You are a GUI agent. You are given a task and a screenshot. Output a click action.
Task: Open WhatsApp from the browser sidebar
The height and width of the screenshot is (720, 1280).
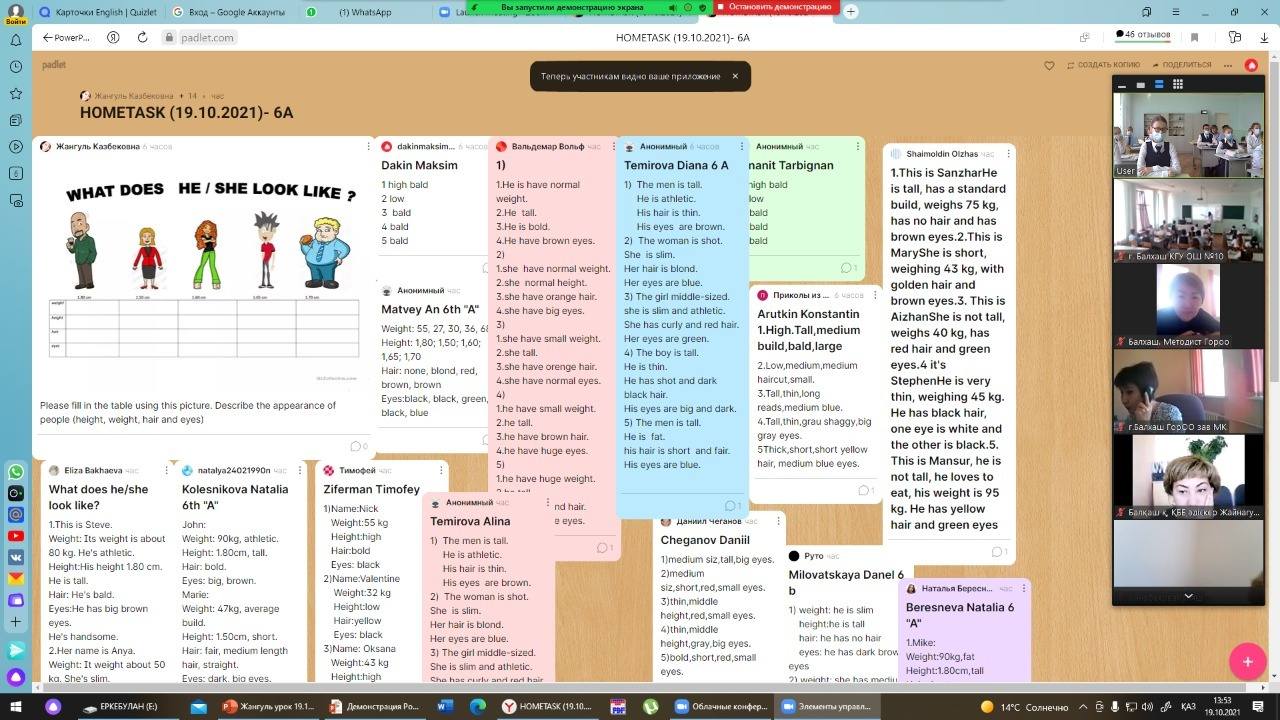16,471
